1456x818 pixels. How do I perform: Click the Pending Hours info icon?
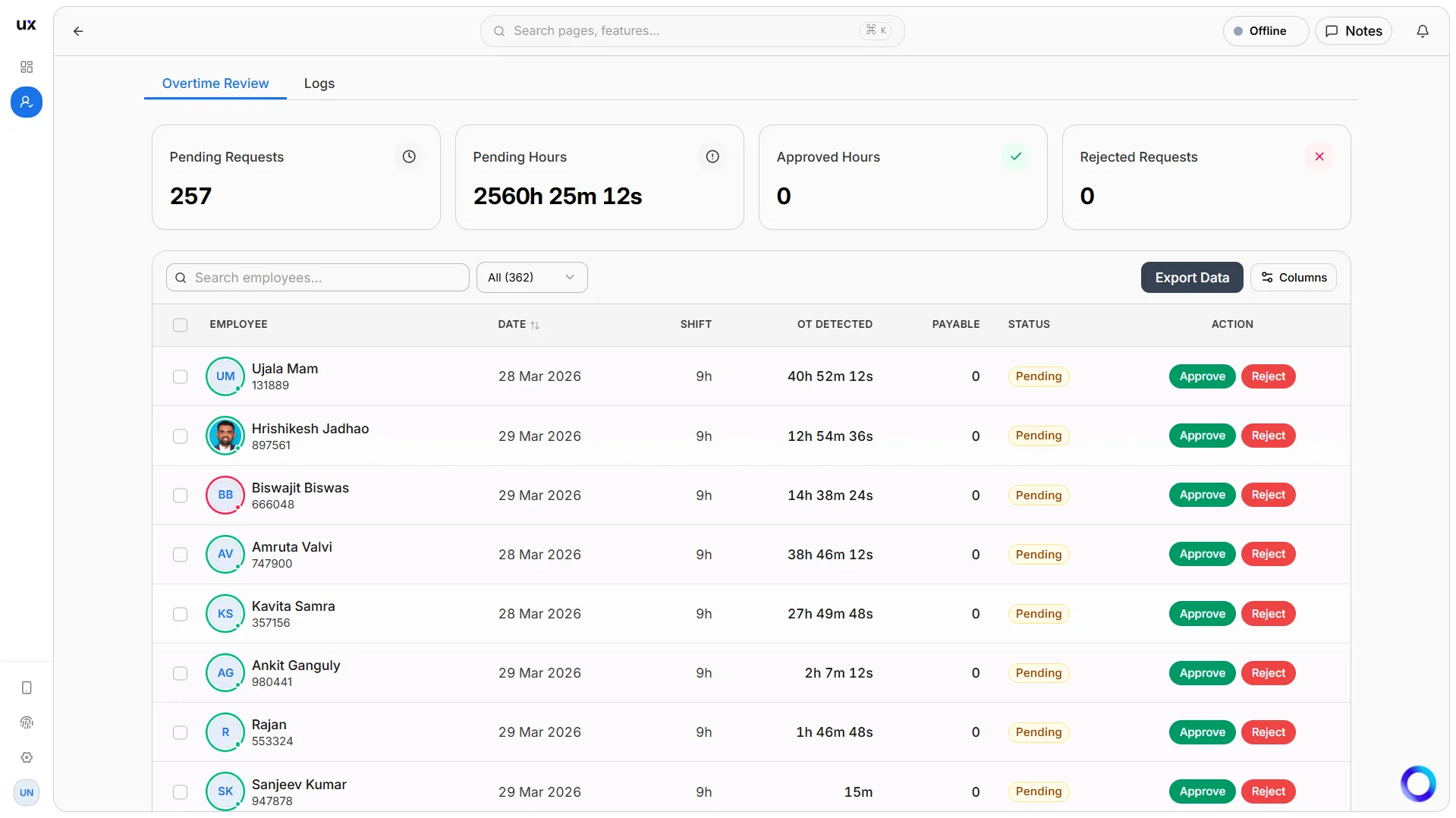point(712,156)
